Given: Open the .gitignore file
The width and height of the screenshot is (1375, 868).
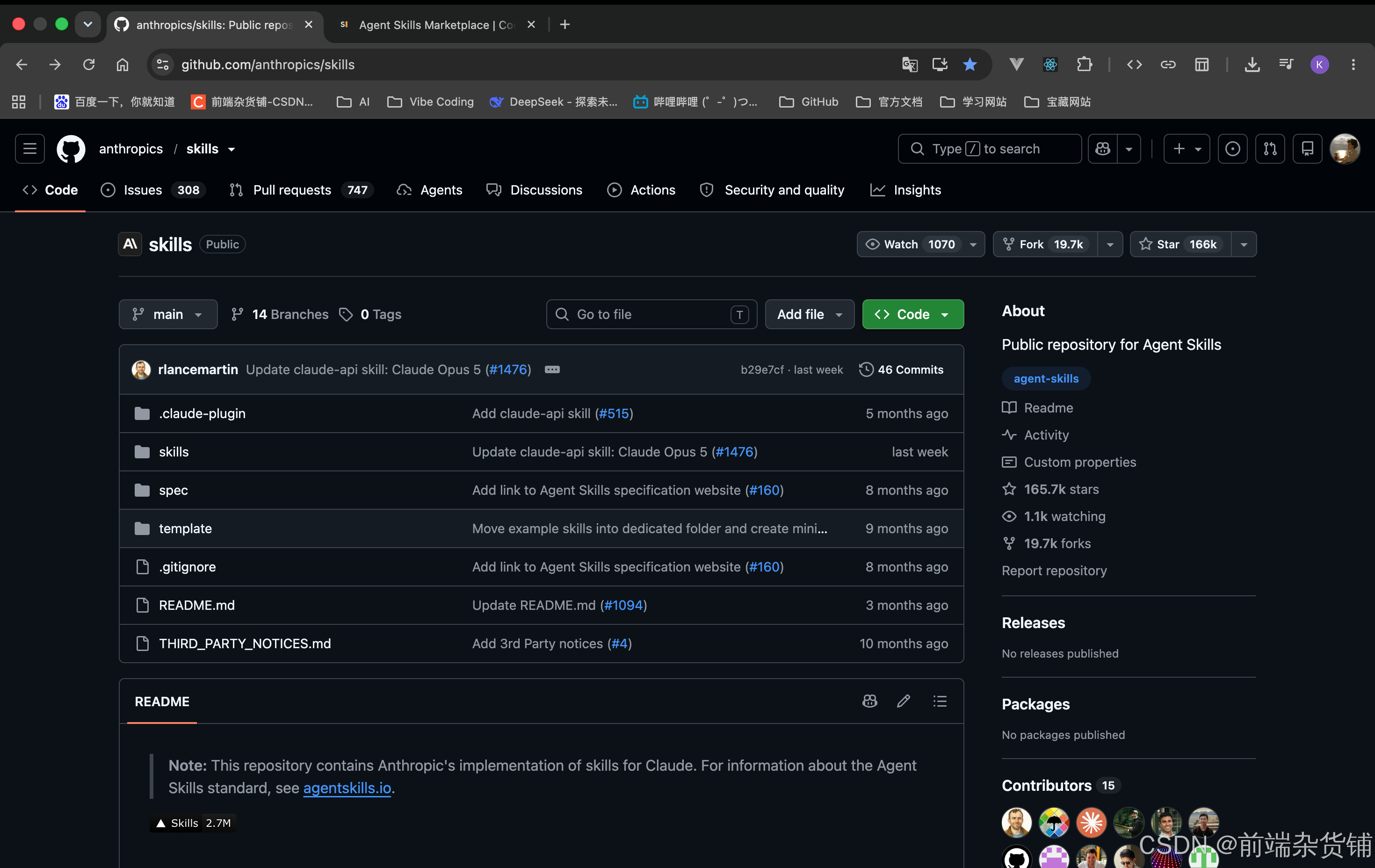Looking at the screenshot, I should (187, 567).
